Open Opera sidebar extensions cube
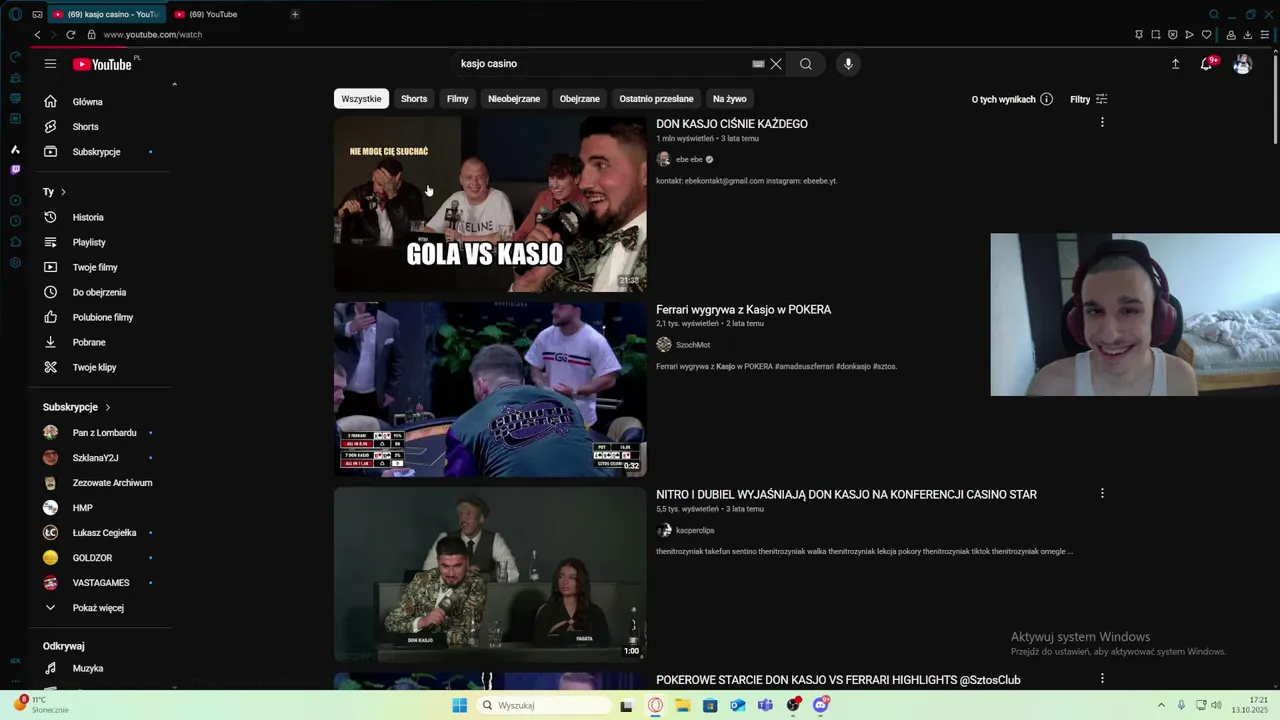Viewport: 1280px width, 720px height. 15,242
